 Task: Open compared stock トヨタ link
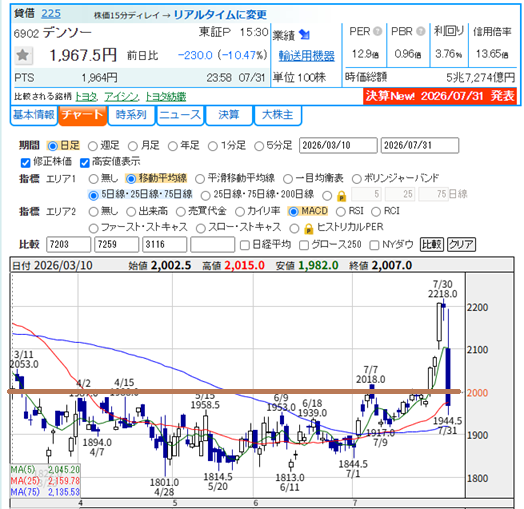coord(86,97)
